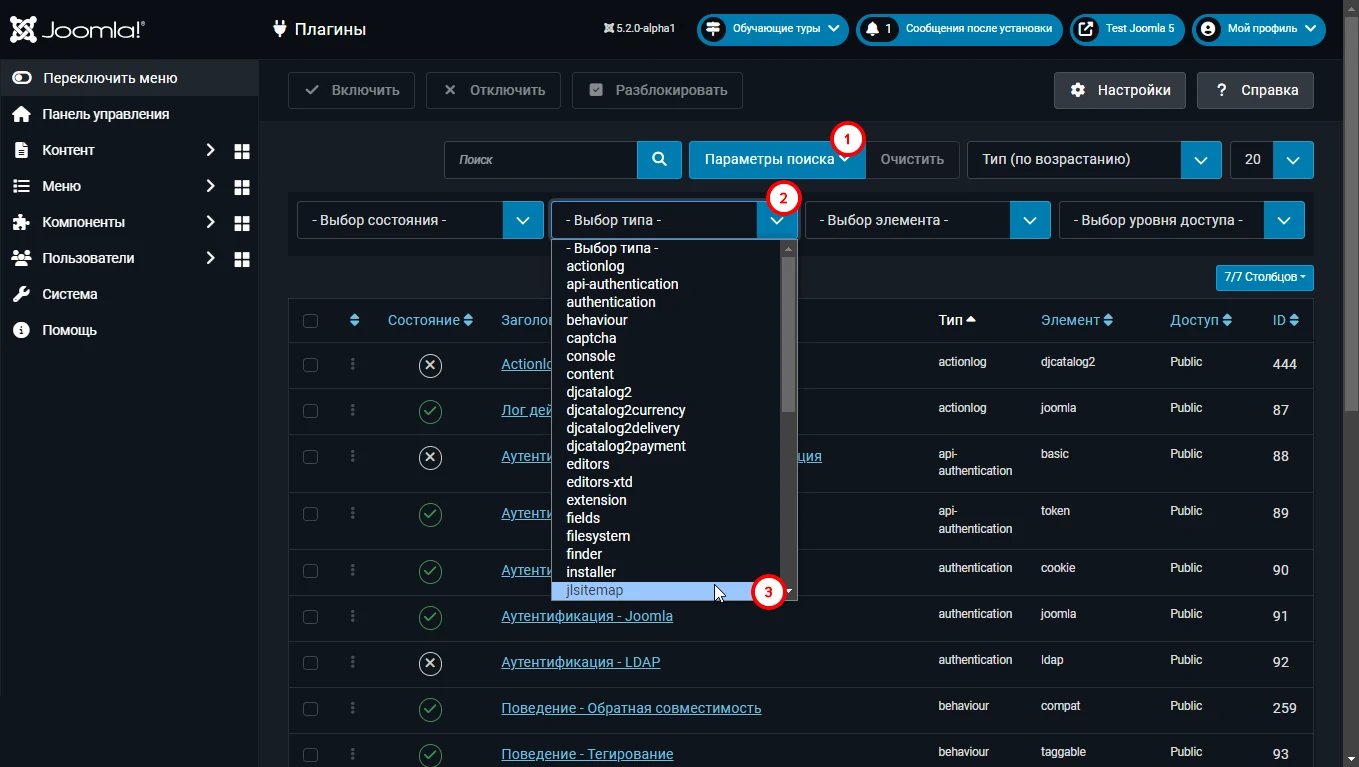Check the checkbox for plugin ID 444
The height and width of the screenshot is (767, 1359).
click(x=310, y=365)
